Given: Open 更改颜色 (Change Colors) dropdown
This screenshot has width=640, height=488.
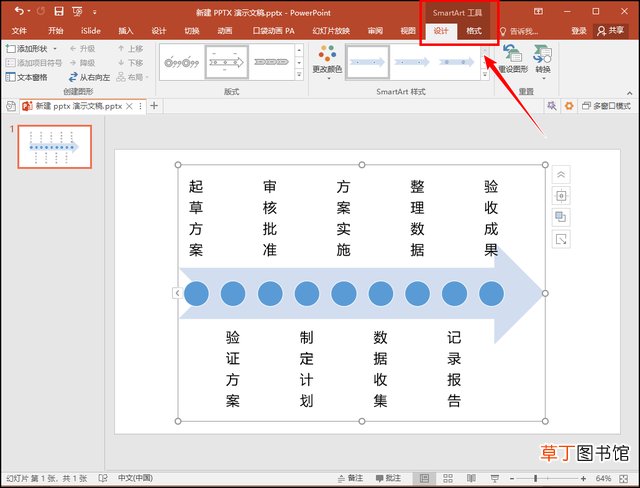Looking at the screenshot, I should [x=327, y=62].
